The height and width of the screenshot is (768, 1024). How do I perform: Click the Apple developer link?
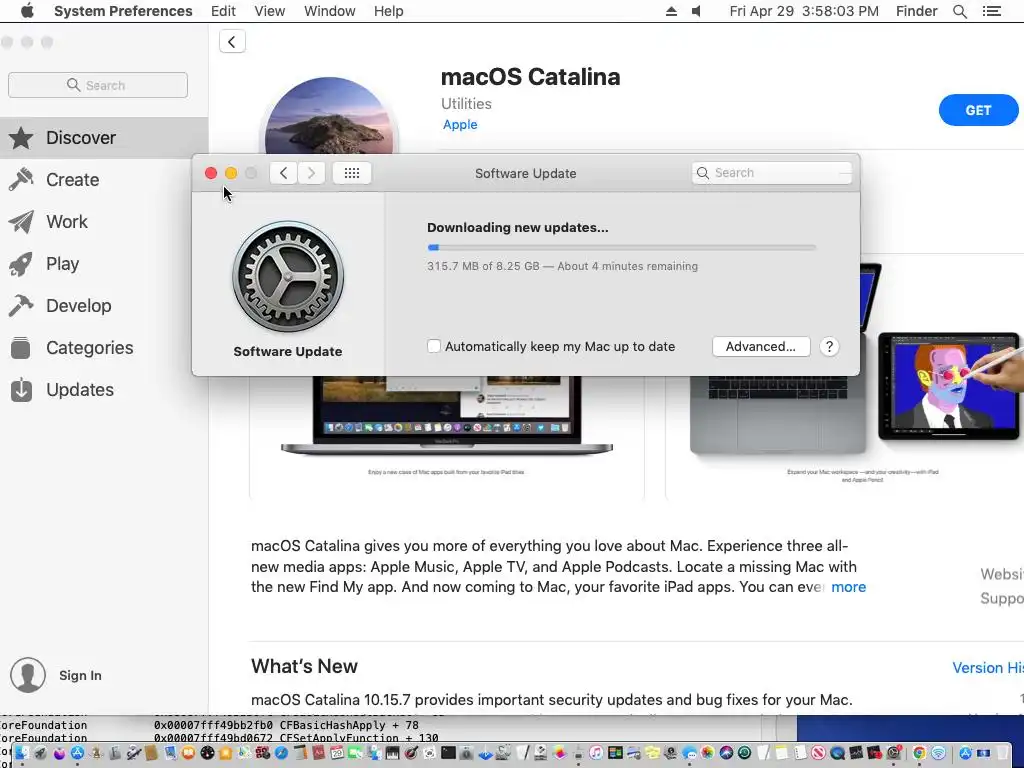click(460, 125)
